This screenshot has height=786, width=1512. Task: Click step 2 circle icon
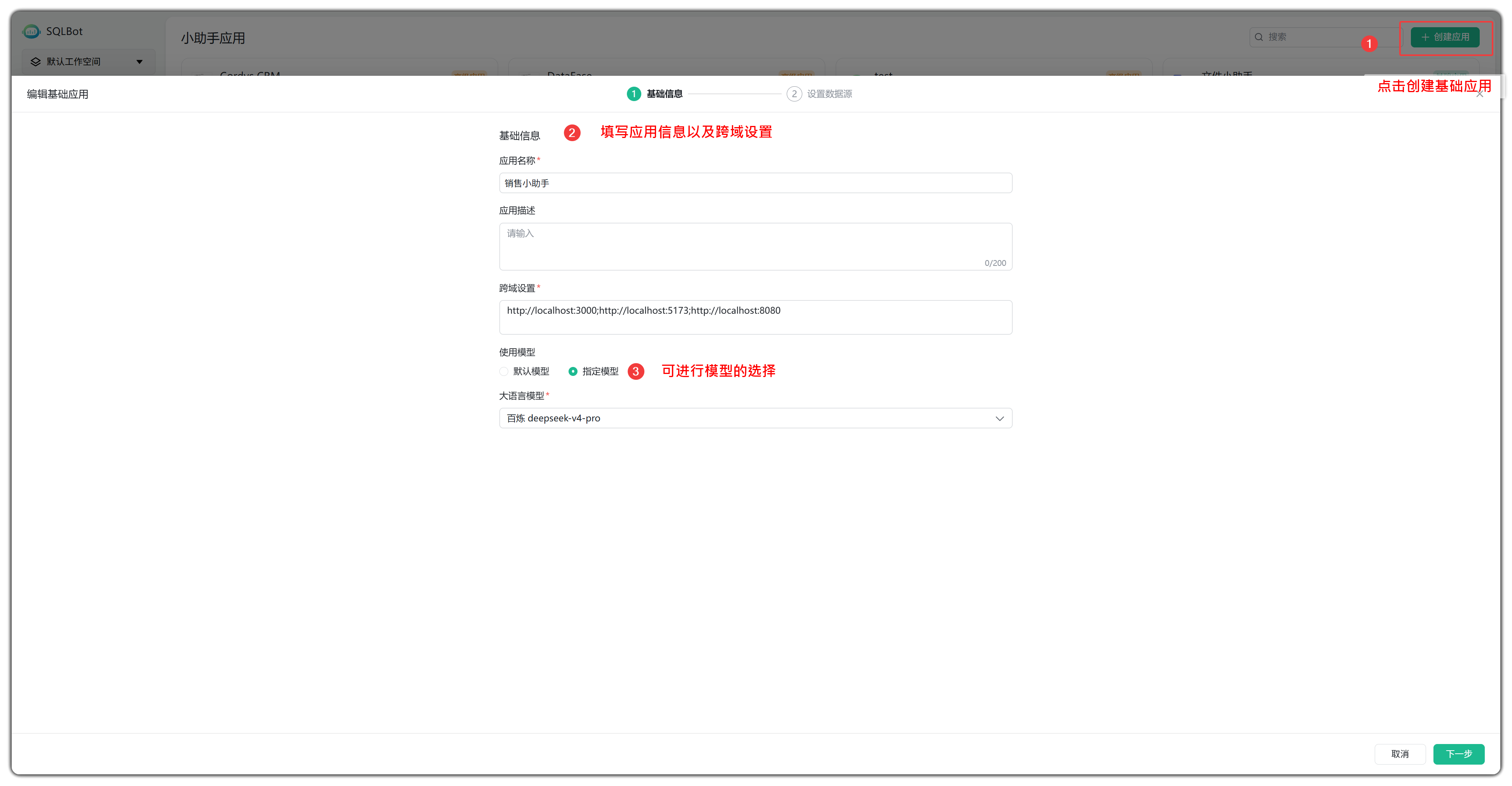pyautogui.click(x=794, y=94)
